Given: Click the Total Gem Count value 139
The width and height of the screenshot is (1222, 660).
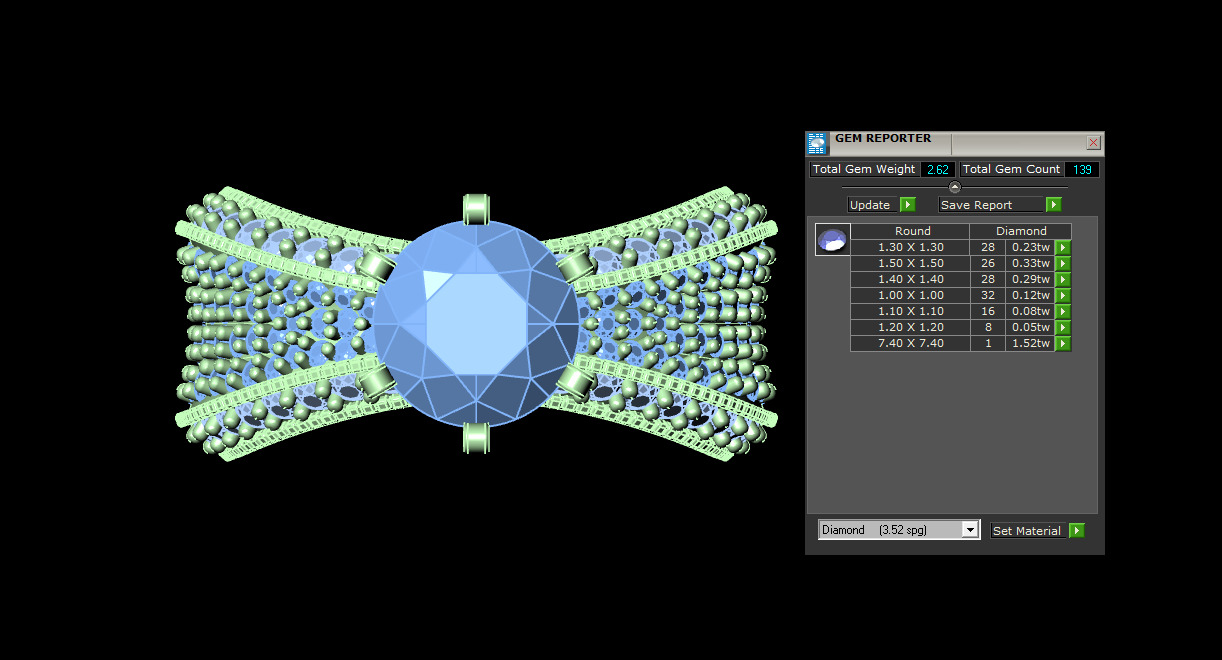Looking at the screenshot, I should [1082, 170].
